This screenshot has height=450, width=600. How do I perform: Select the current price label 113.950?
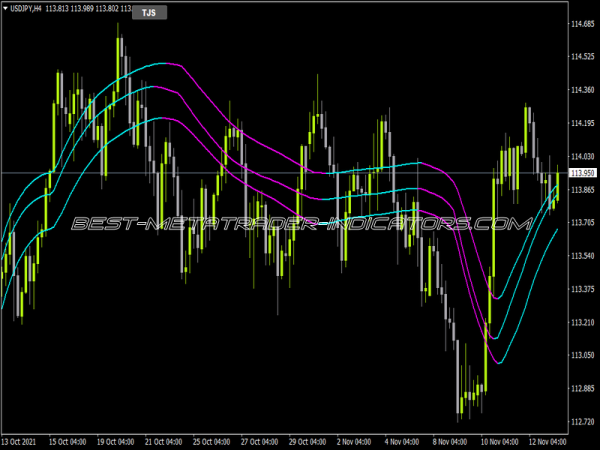[x=582, y=173]
